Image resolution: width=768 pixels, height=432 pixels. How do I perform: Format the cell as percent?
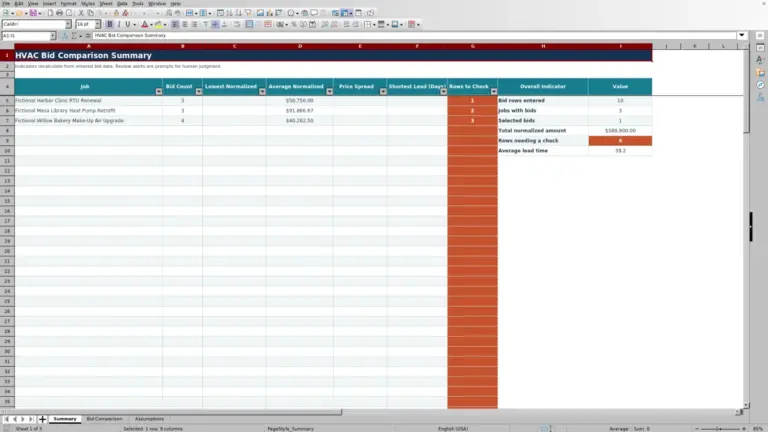[x=294, y=24]
